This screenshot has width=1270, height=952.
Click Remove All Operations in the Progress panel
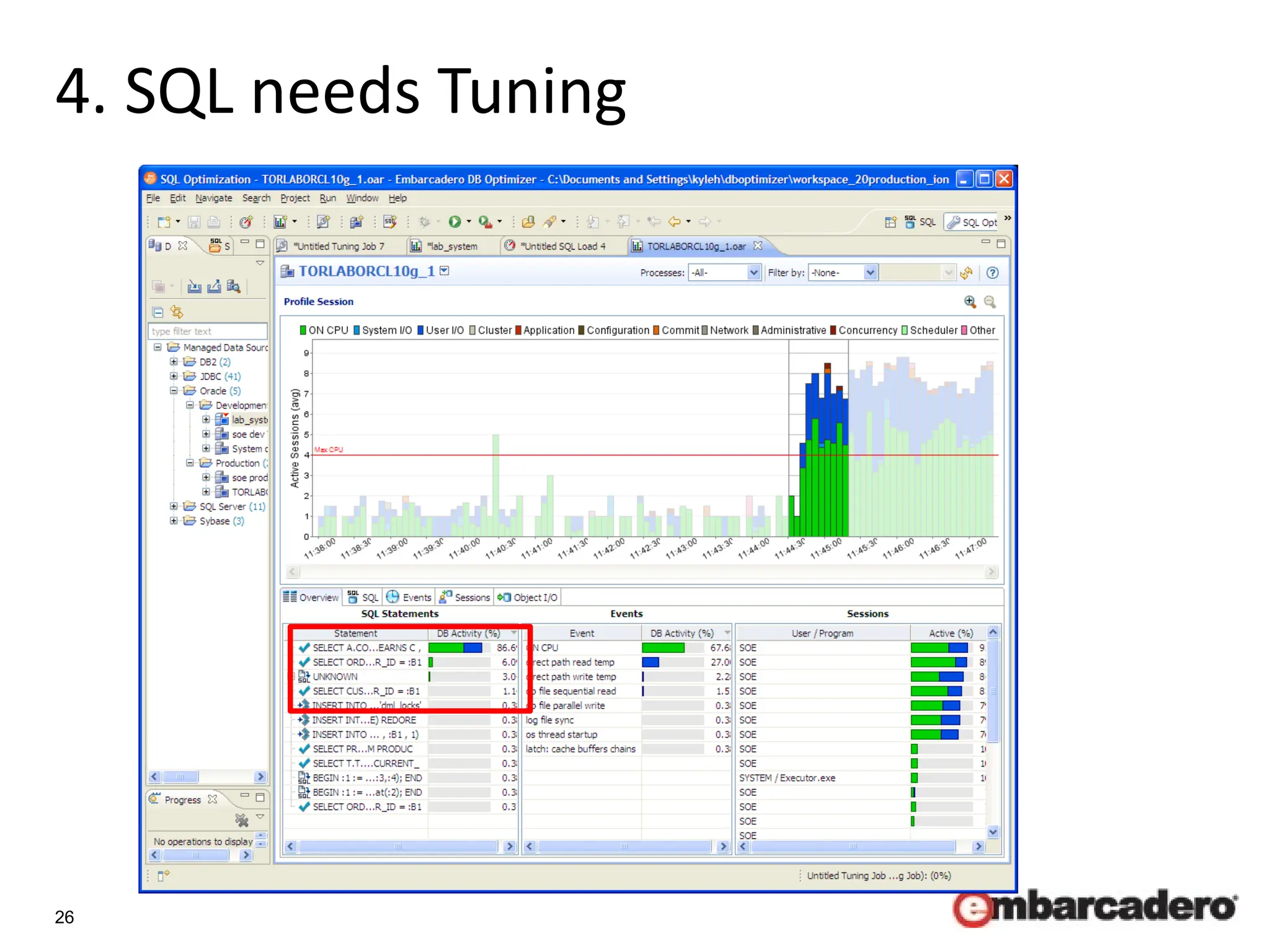[x=242, y=821]
